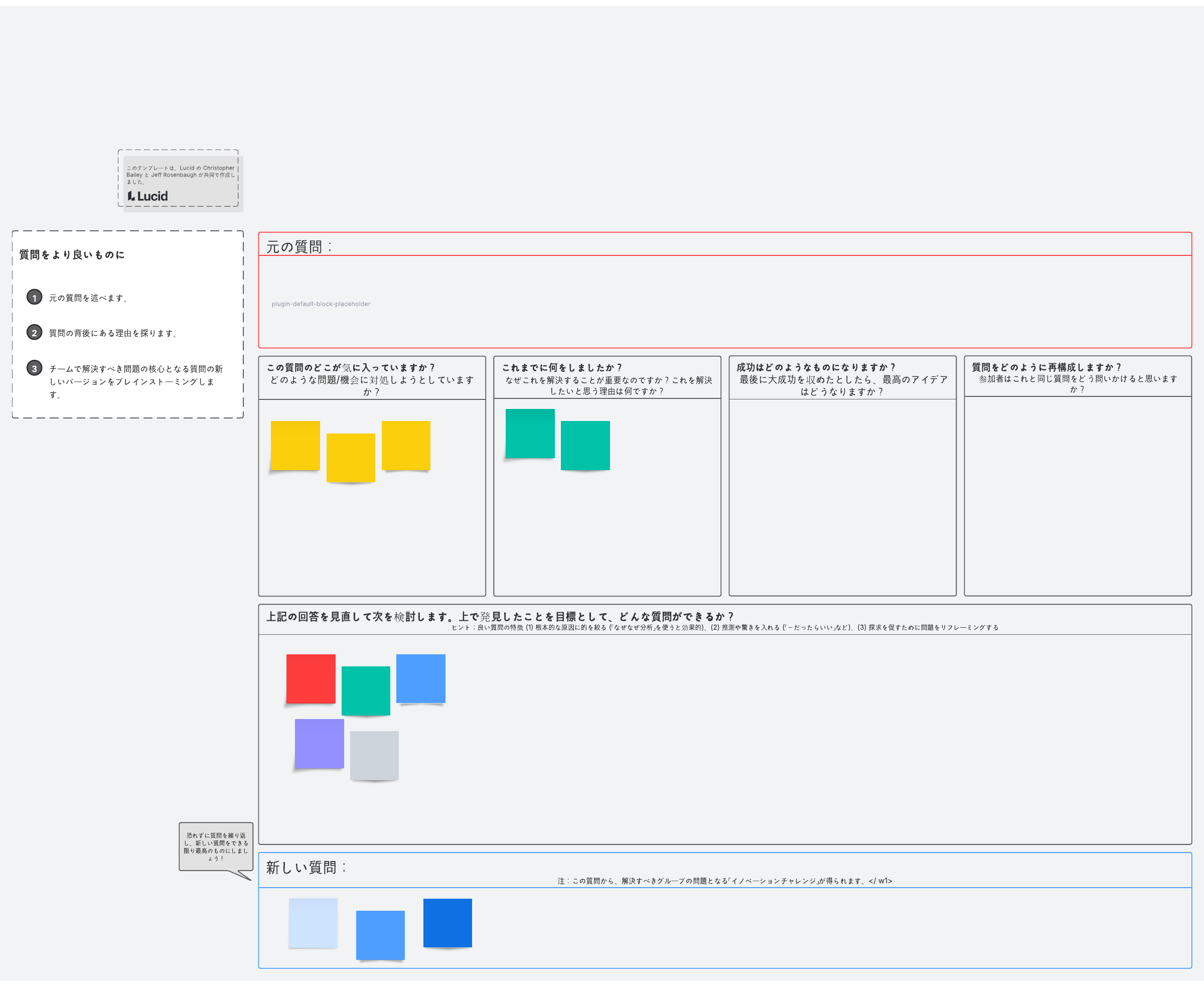Click the step 2 number circle
Screen dimensions: 1204x987
pos(34,333)
